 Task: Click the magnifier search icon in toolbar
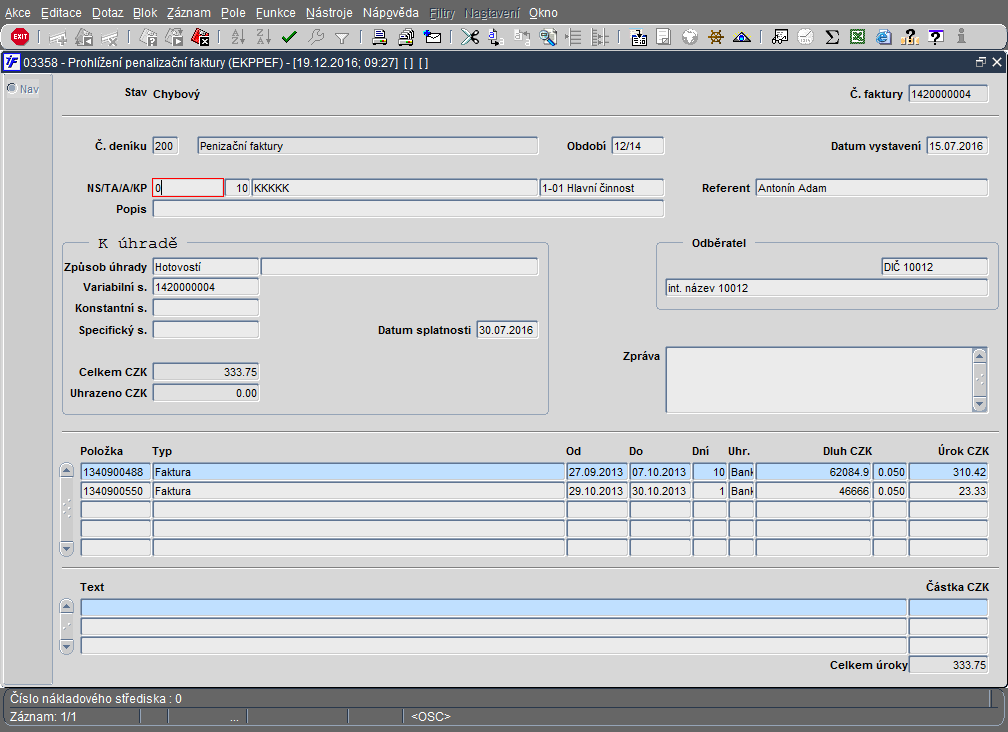(548, 37)
